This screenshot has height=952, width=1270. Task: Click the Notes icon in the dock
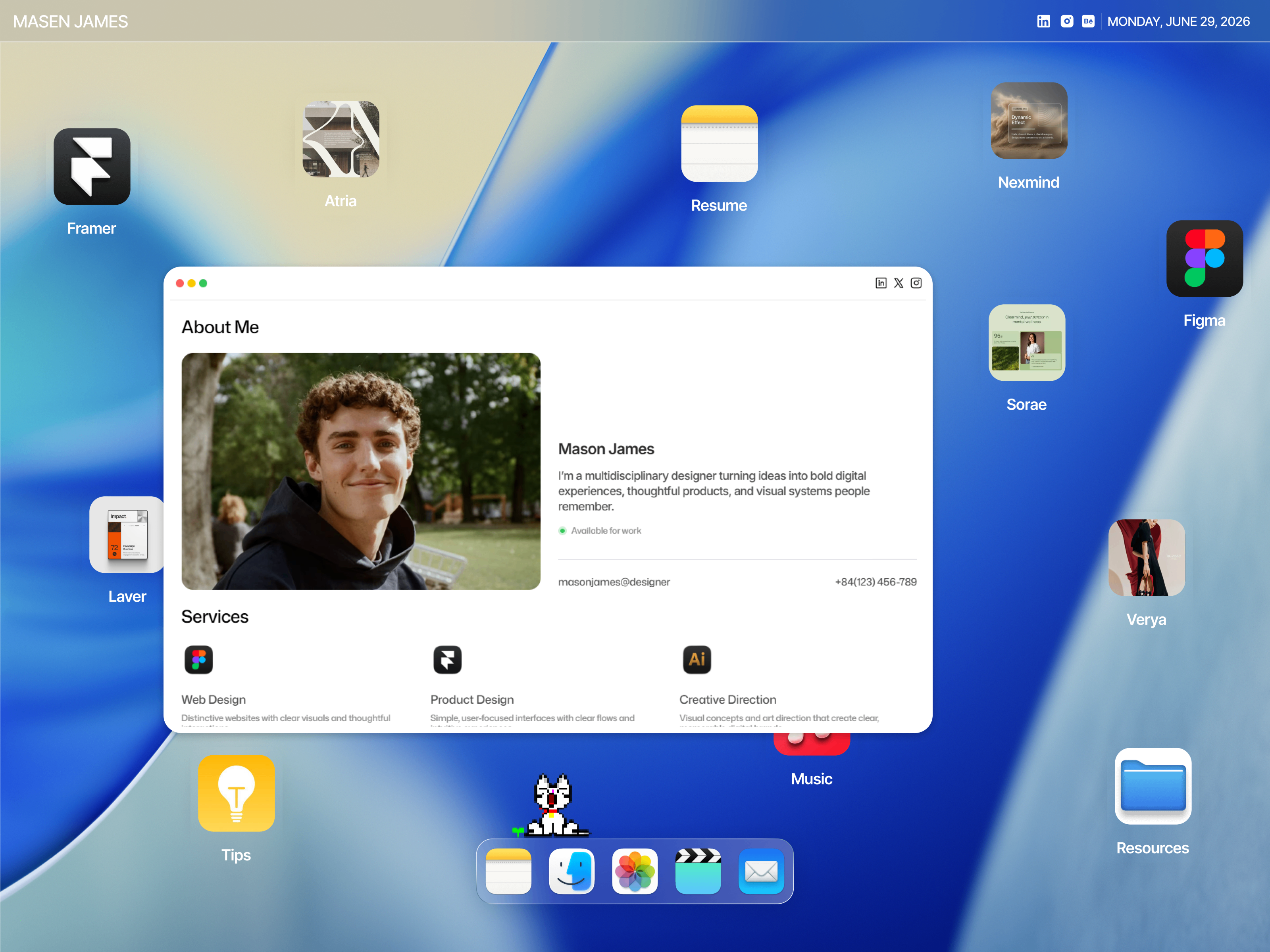click(x=509, y=871)
